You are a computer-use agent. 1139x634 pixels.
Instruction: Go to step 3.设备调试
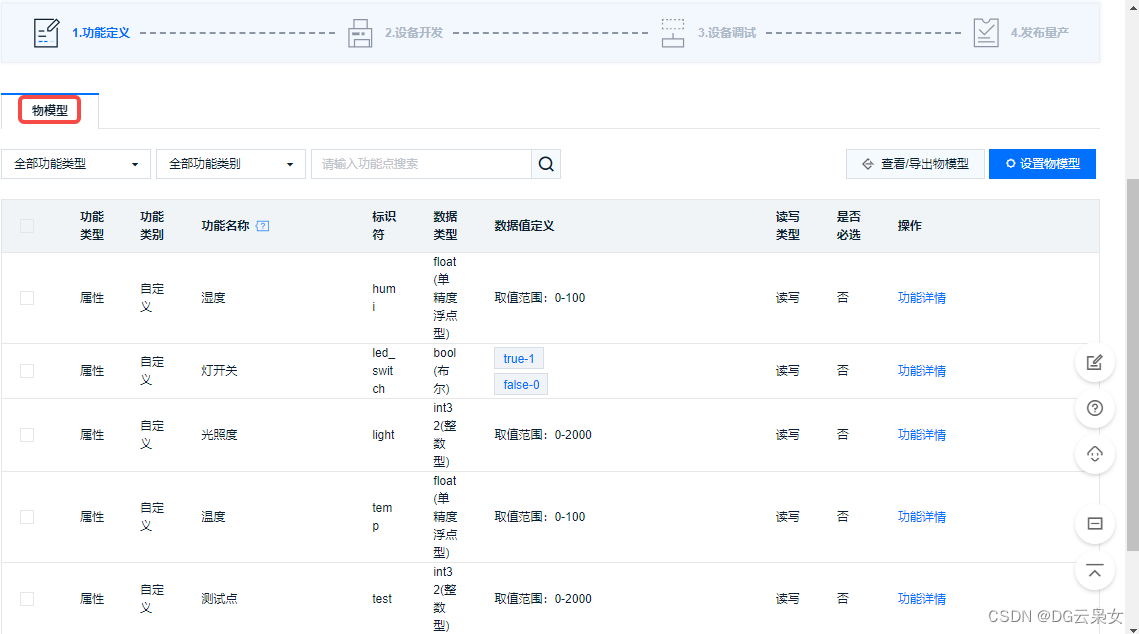tap(727, 33)
